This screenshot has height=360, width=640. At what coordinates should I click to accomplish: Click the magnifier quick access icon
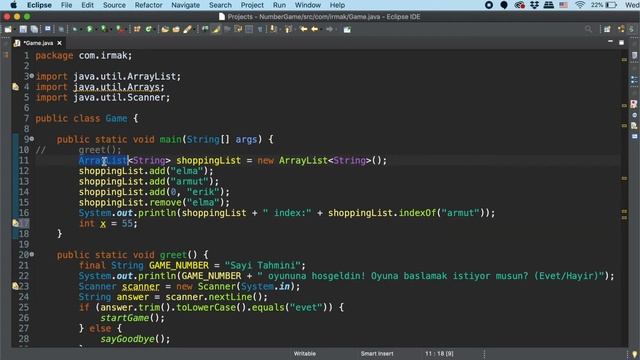[588, 29]
